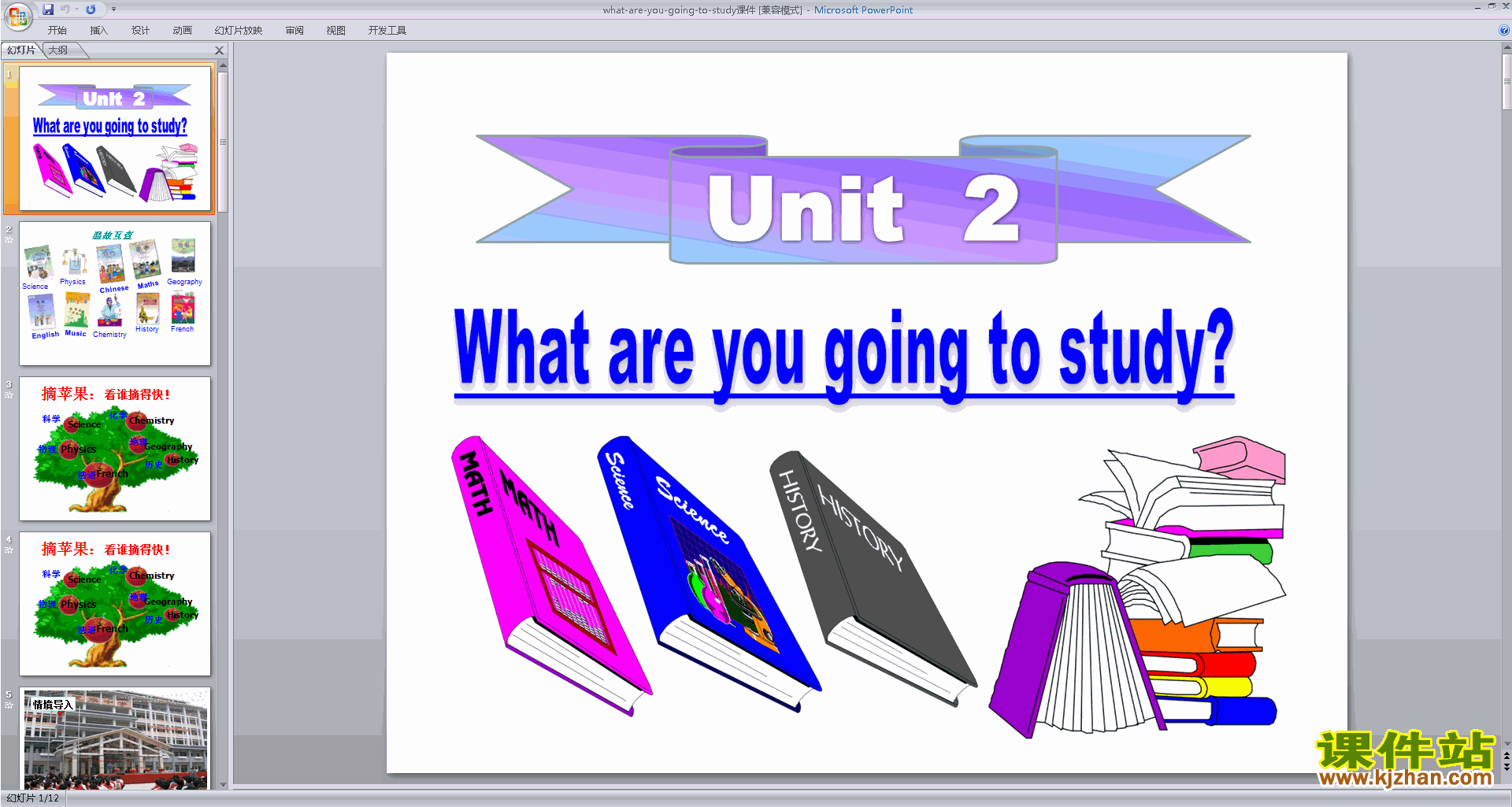Click the Repeat/Redo blue arrow icon
Image resolution: width=1512 pixels, height=807 pixels.
pos(91,9)
